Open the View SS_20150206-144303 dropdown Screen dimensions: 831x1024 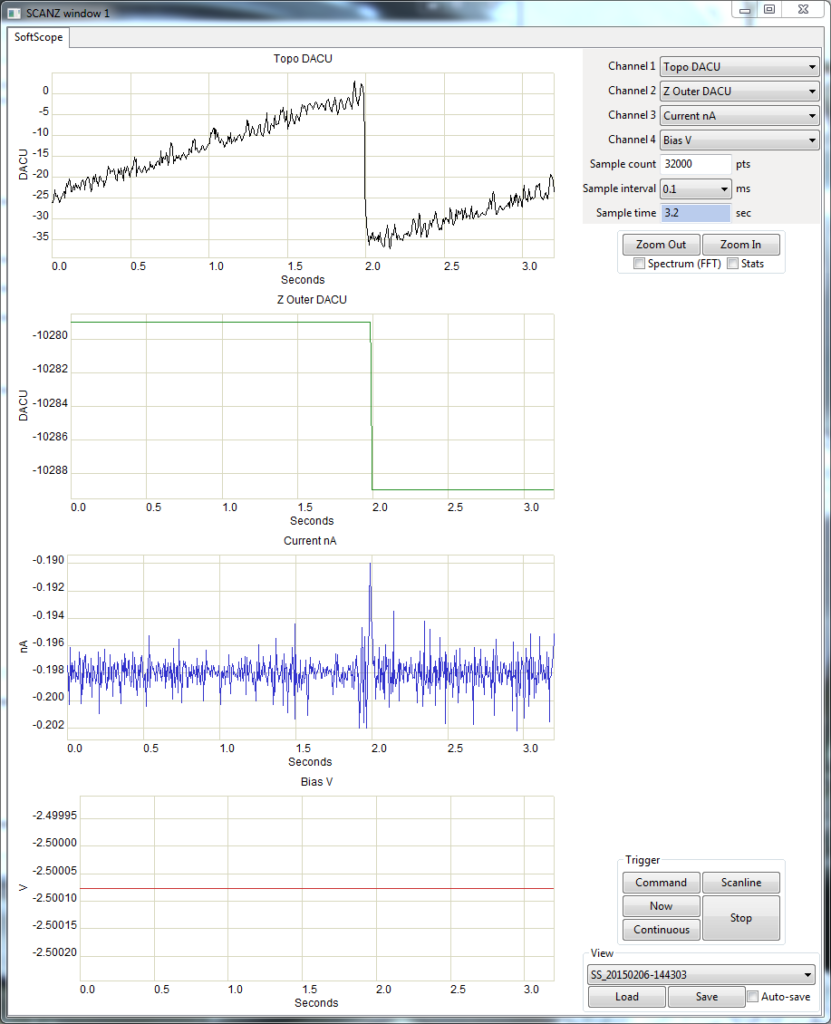pos(701,975)
